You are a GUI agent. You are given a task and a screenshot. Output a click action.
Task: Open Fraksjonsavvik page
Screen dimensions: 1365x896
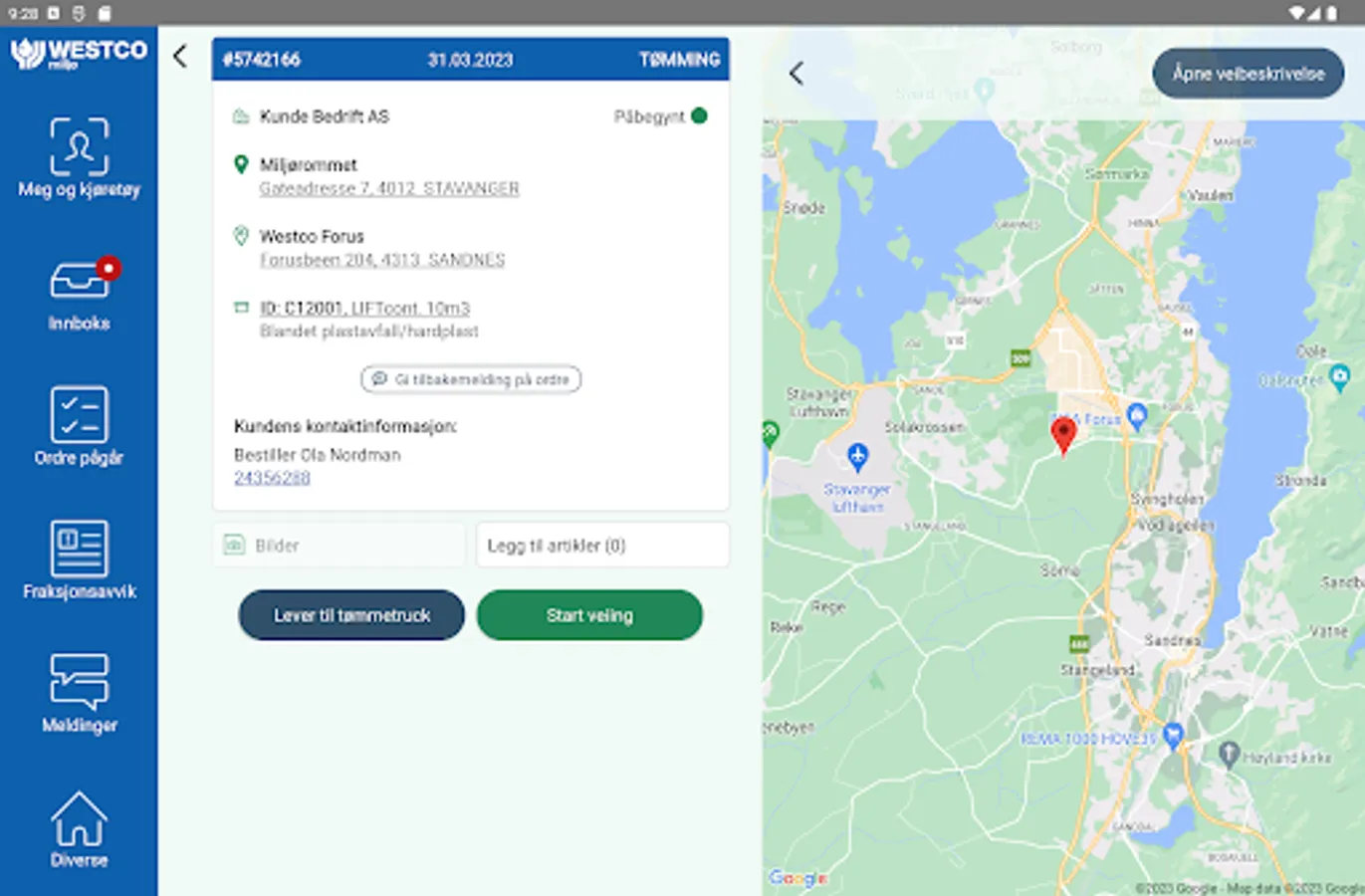pyautogui.click(x=79, y=560)
